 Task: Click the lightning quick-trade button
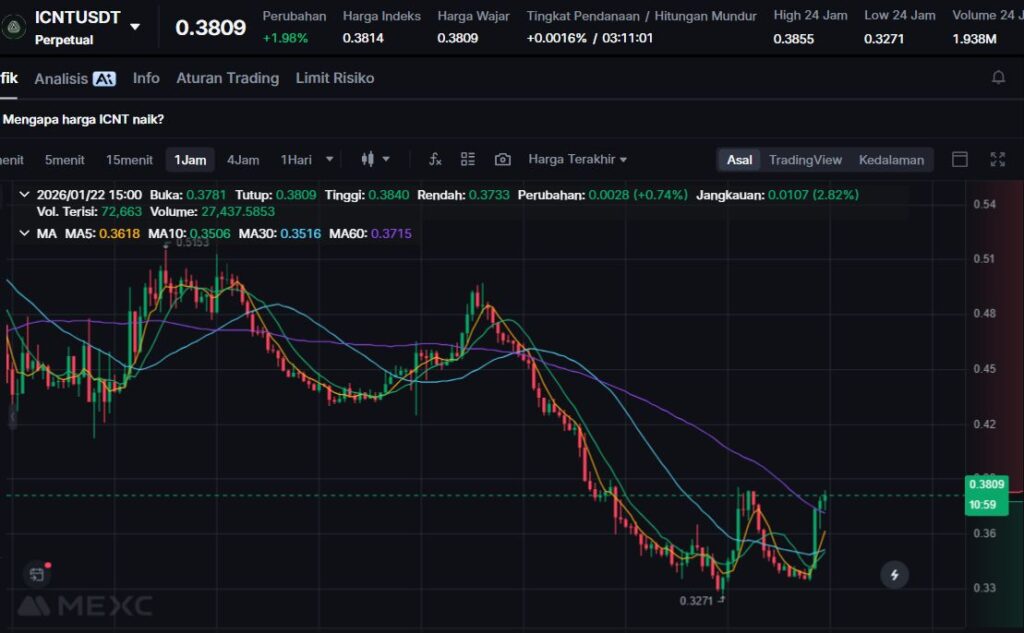894,575
